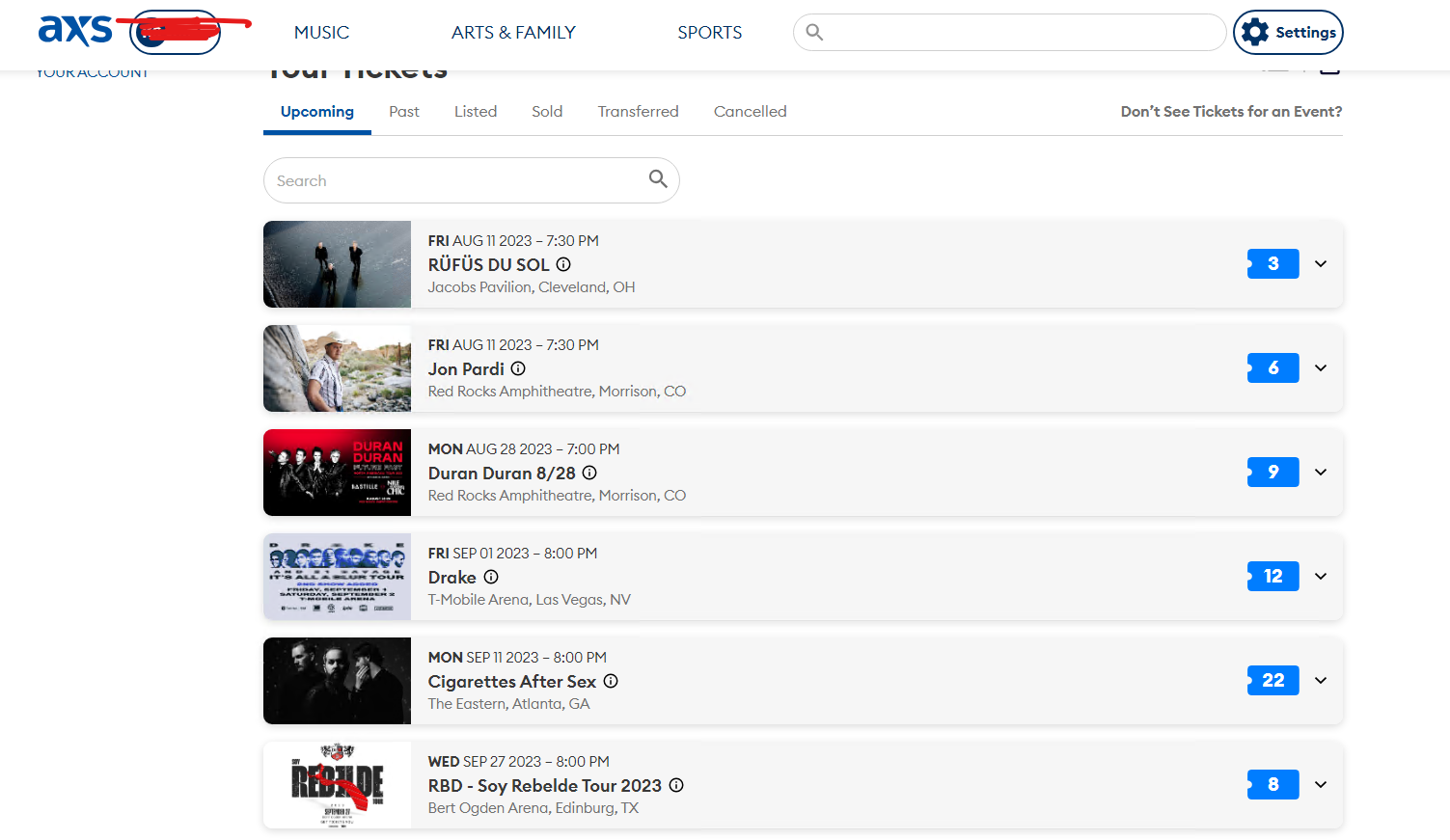The width and height of the screenshot is (1450, 840).
Task: Open the Settings gear button
Action: click(x=1288, y=32)
